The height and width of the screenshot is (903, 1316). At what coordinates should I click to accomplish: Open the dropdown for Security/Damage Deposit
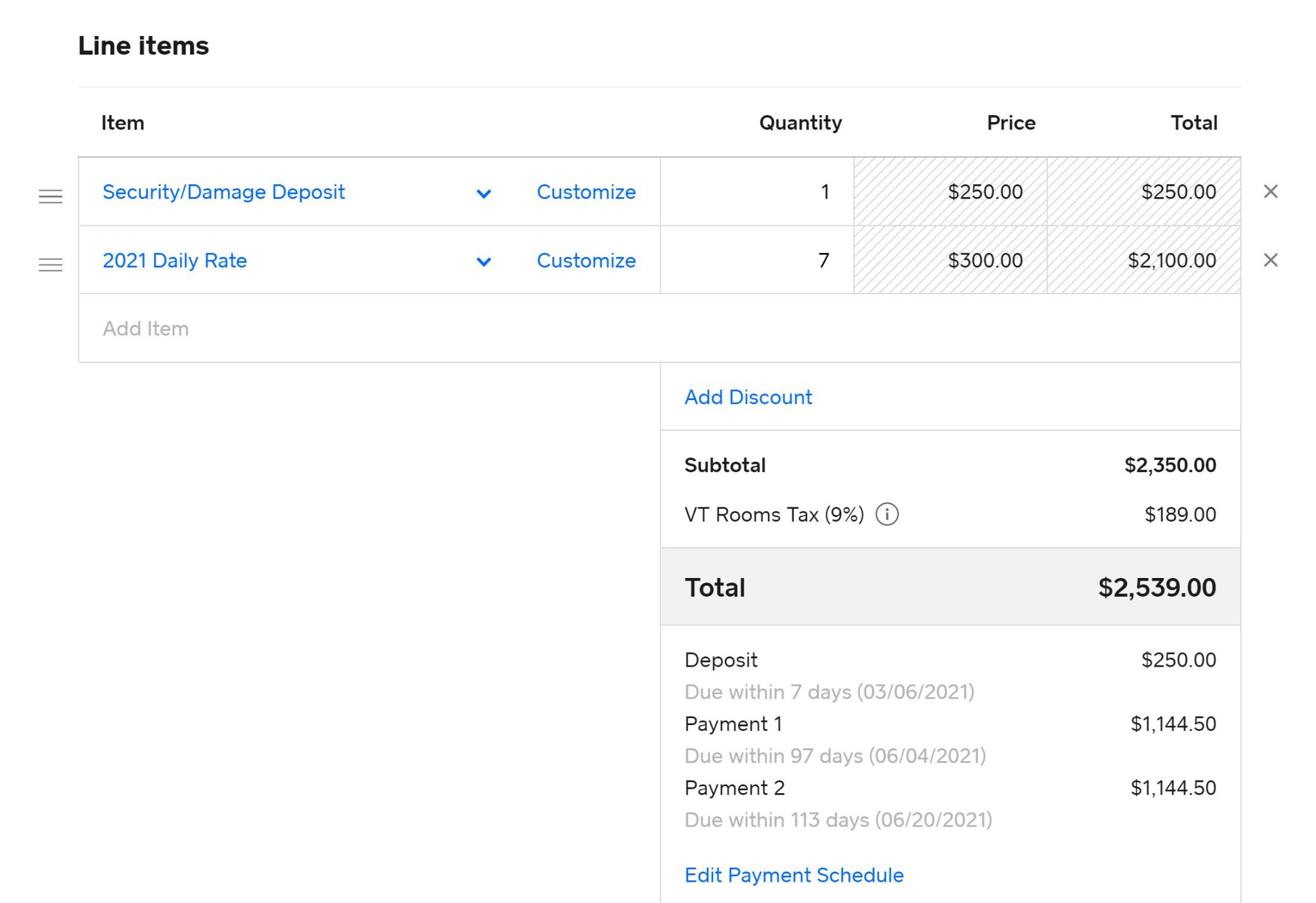coord(484,193)
